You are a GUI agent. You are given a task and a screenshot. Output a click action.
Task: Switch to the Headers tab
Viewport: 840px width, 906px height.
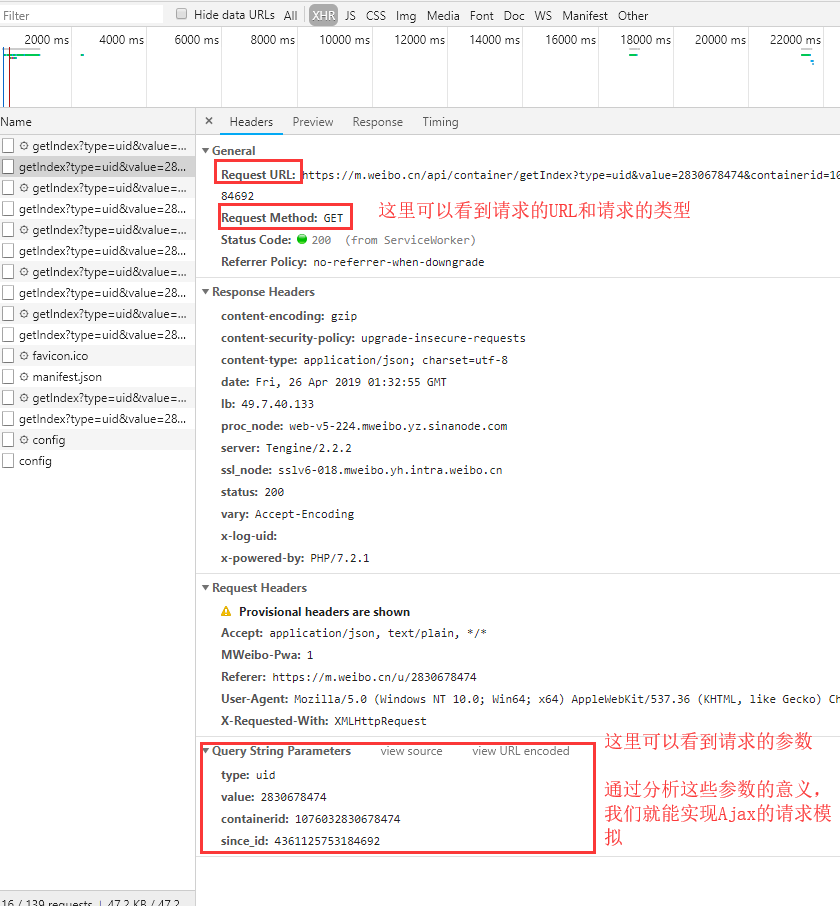click(251, 122)
